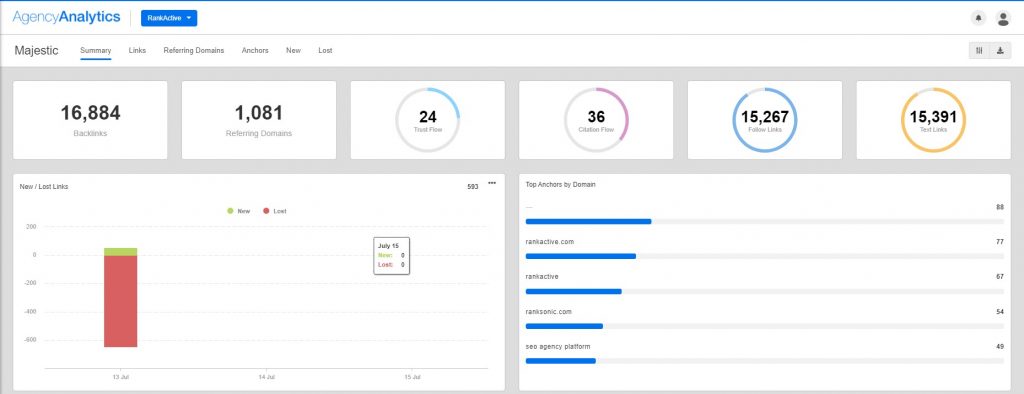The height and width of the screenshot is (394, 1024).
Task: Click the seo agency platform label
Action: tap(557, 346)
